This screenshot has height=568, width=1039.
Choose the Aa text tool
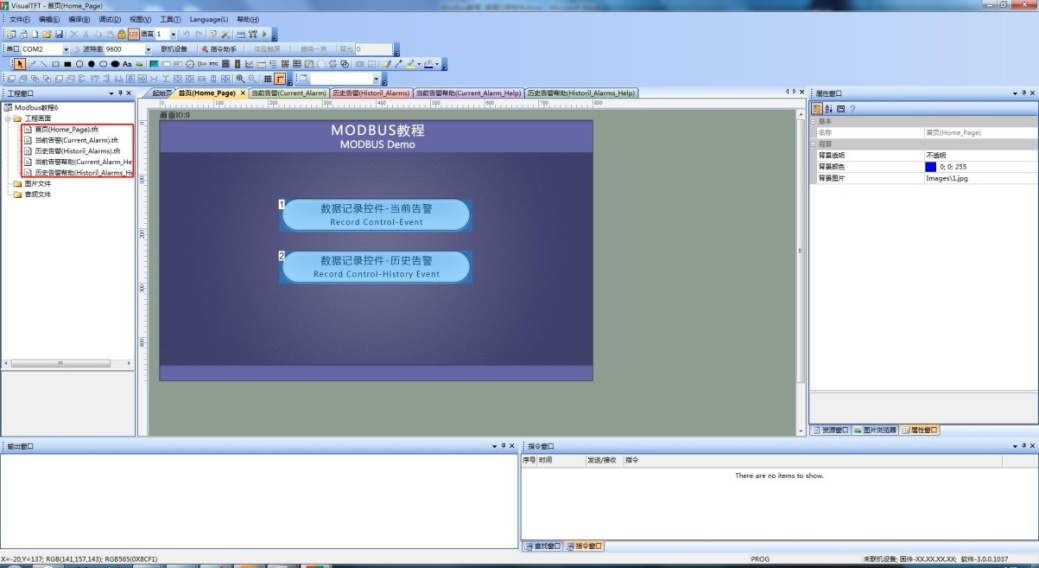coord(127,64)
